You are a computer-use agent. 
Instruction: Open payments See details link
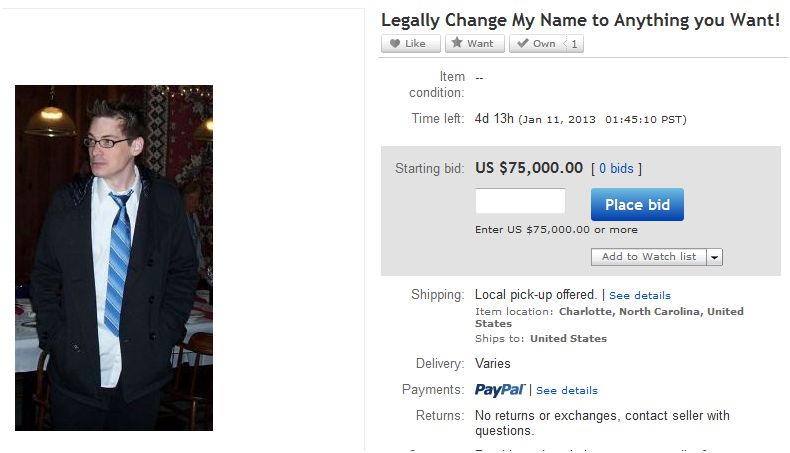[567, 391]
